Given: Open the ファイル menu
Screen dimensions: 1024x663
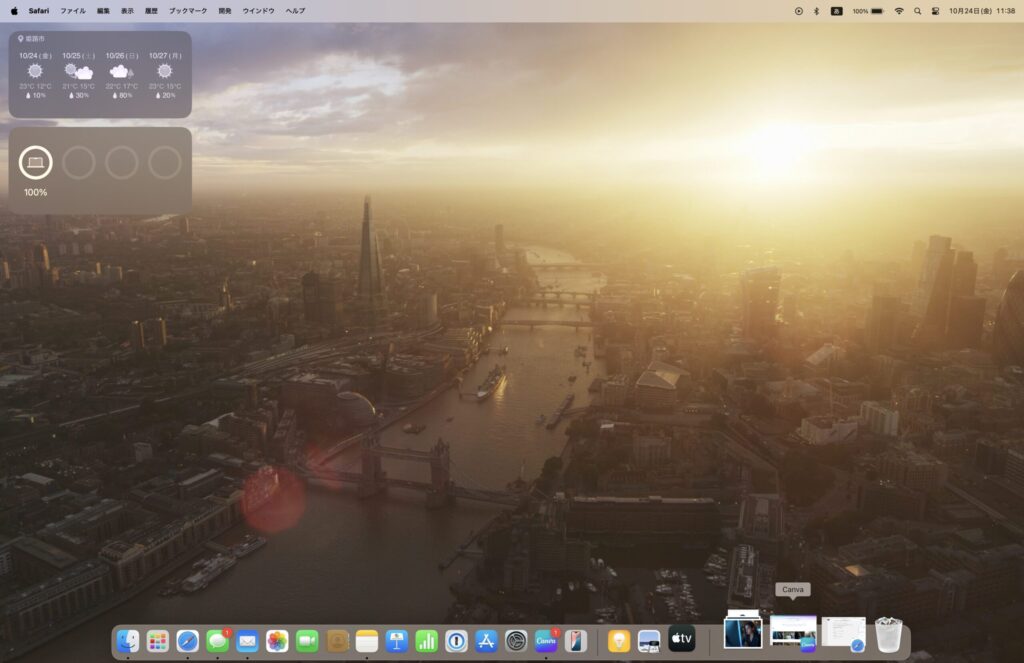Looking at the screenshot, I should pyautogui.click(x=73, y=11).
